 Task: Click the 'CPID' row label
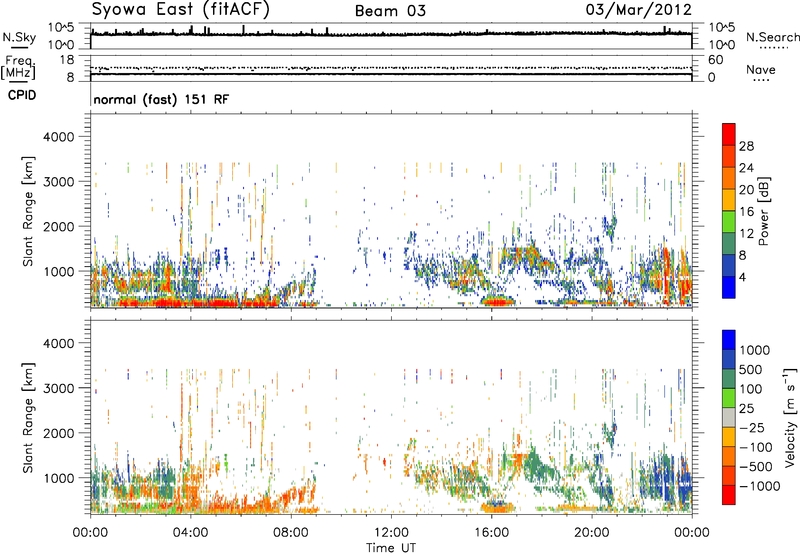coord(22,95)
